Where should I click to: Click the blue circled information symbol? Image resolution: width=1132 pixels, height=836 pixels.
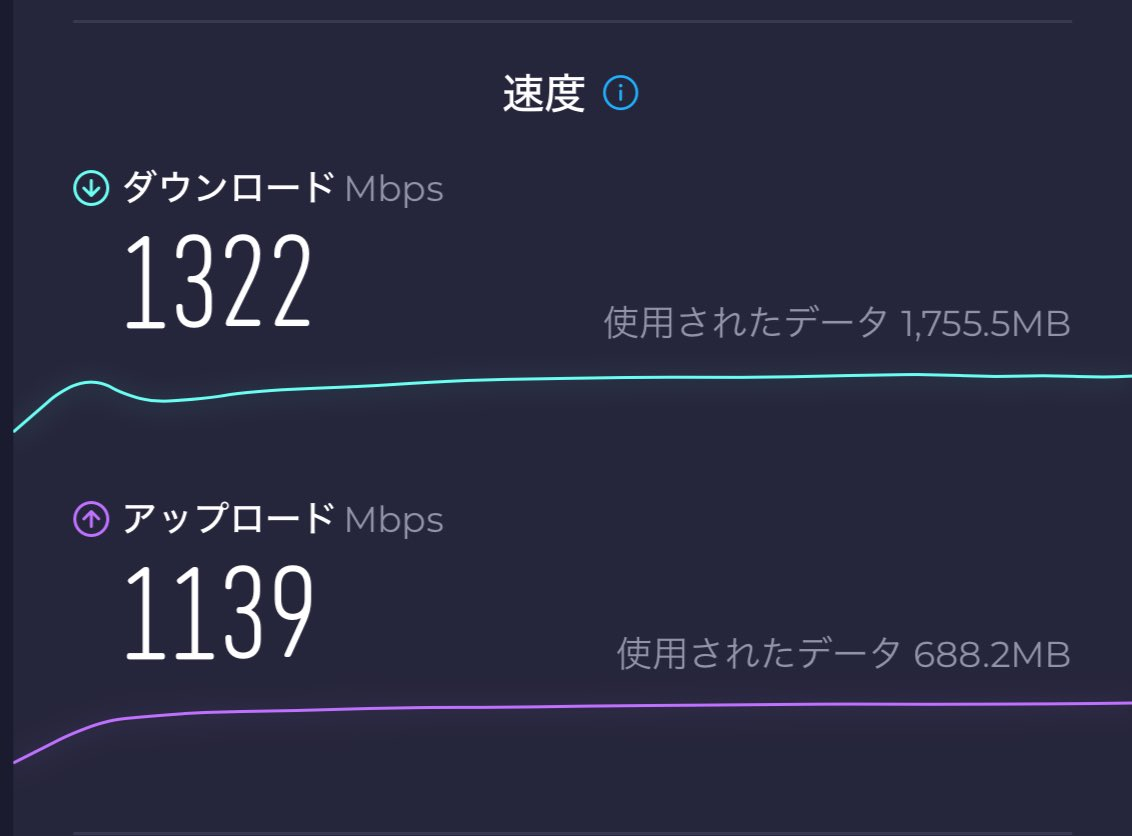click(x=622, y=93)
